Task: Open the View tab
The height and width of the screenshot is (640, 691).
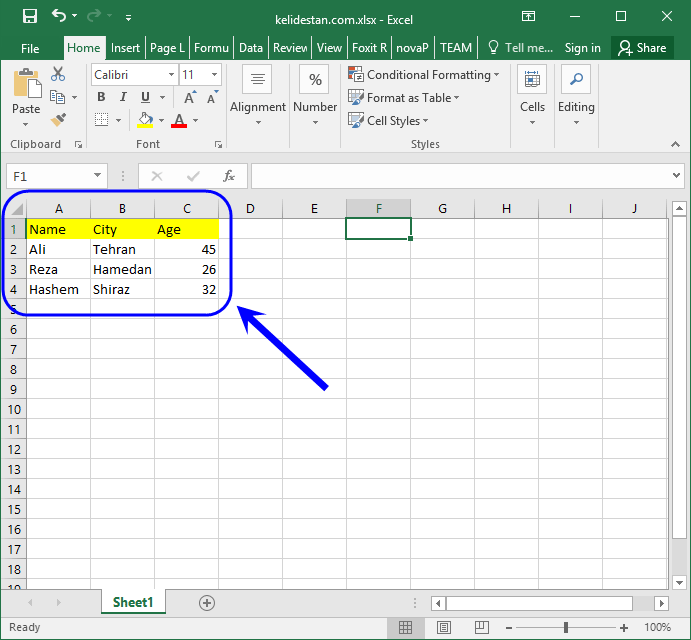Action: (329, 48)
